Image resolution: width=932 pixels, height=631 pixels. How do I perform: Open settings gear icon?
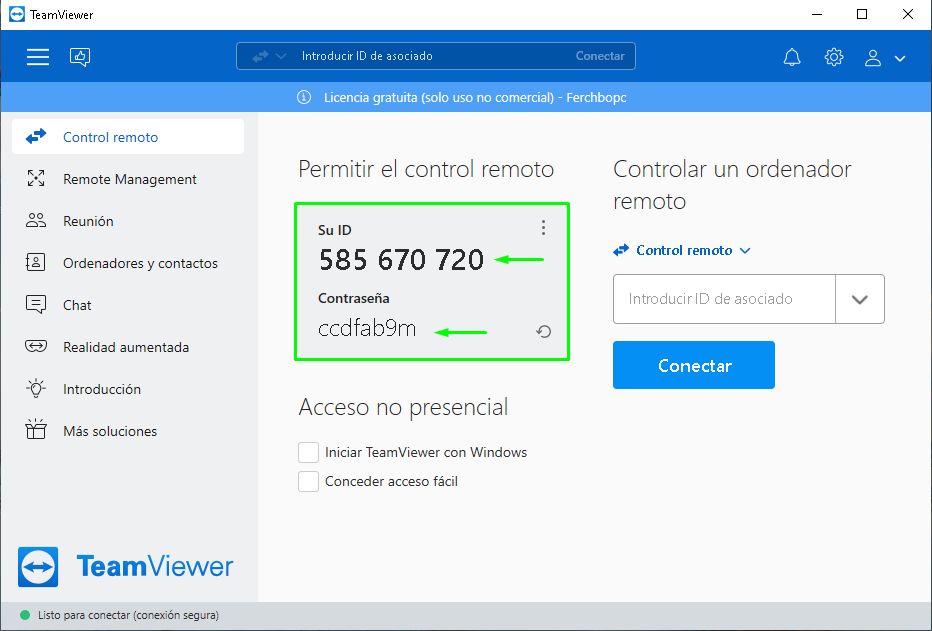click(834, 57)
